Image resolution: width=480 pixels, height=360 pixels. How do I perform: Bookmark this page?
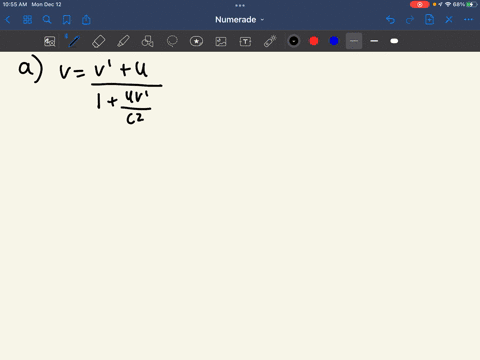[x=67, y=20]
